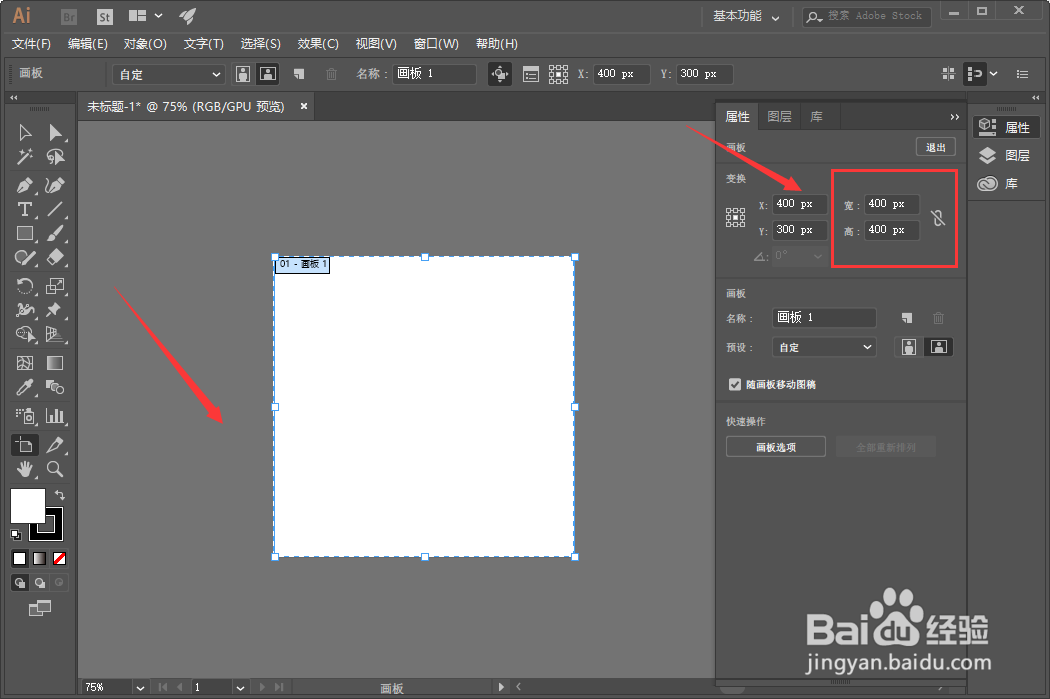This screenshot has width=1050, height=699.
Task: Set paint mode to Color
Action: [19, 558]
